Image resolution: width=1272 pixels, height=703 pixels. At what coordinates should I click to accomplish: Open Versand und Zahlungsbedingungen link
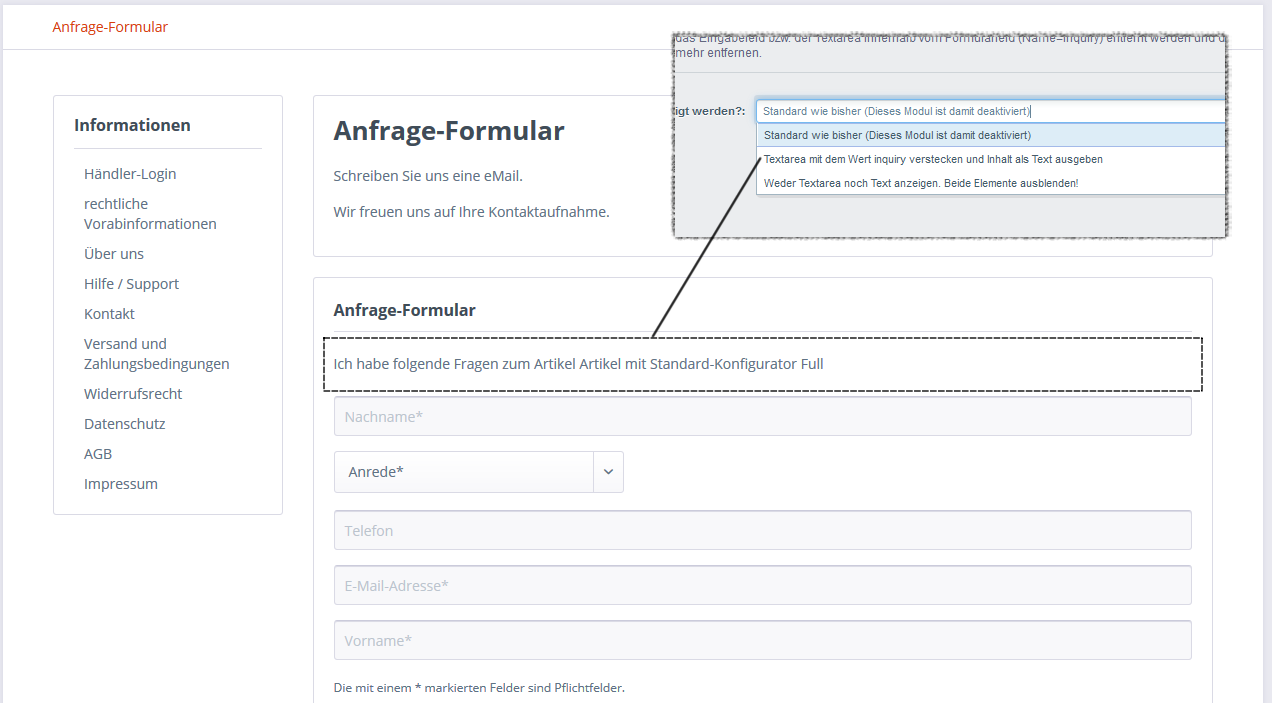coord(157,354)
